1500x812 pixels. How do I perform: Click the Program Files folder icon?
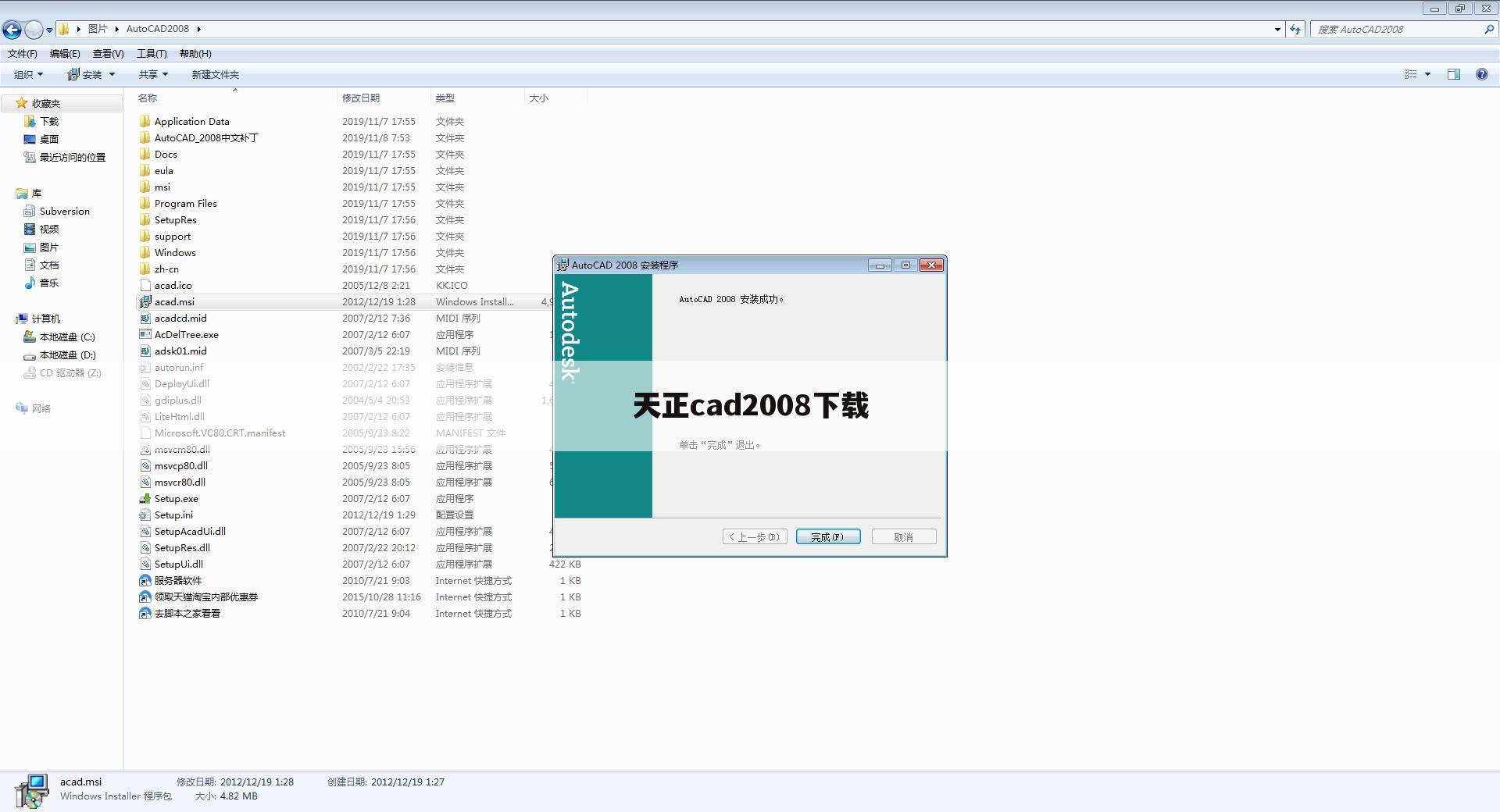click(145, 203)
